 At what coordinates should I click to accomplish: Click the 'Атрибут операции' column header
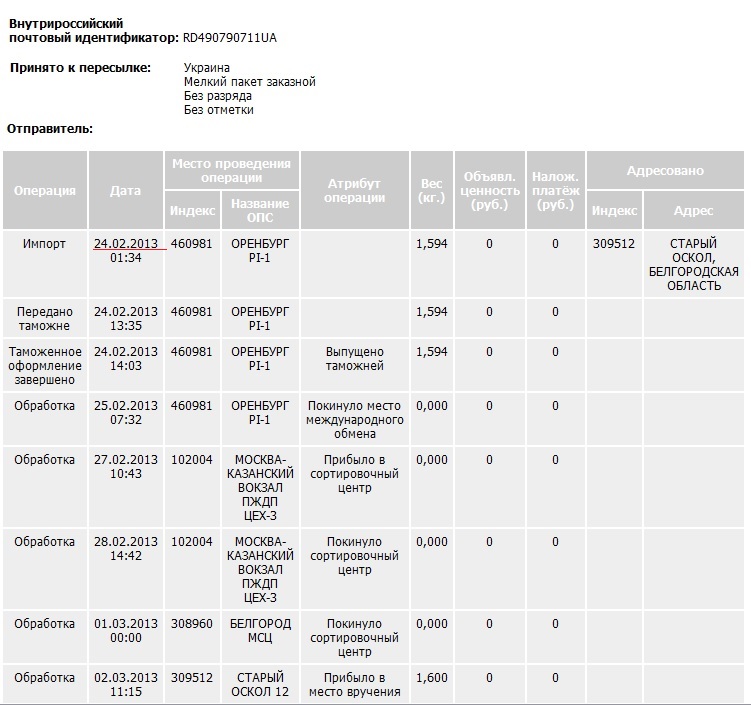355,191
